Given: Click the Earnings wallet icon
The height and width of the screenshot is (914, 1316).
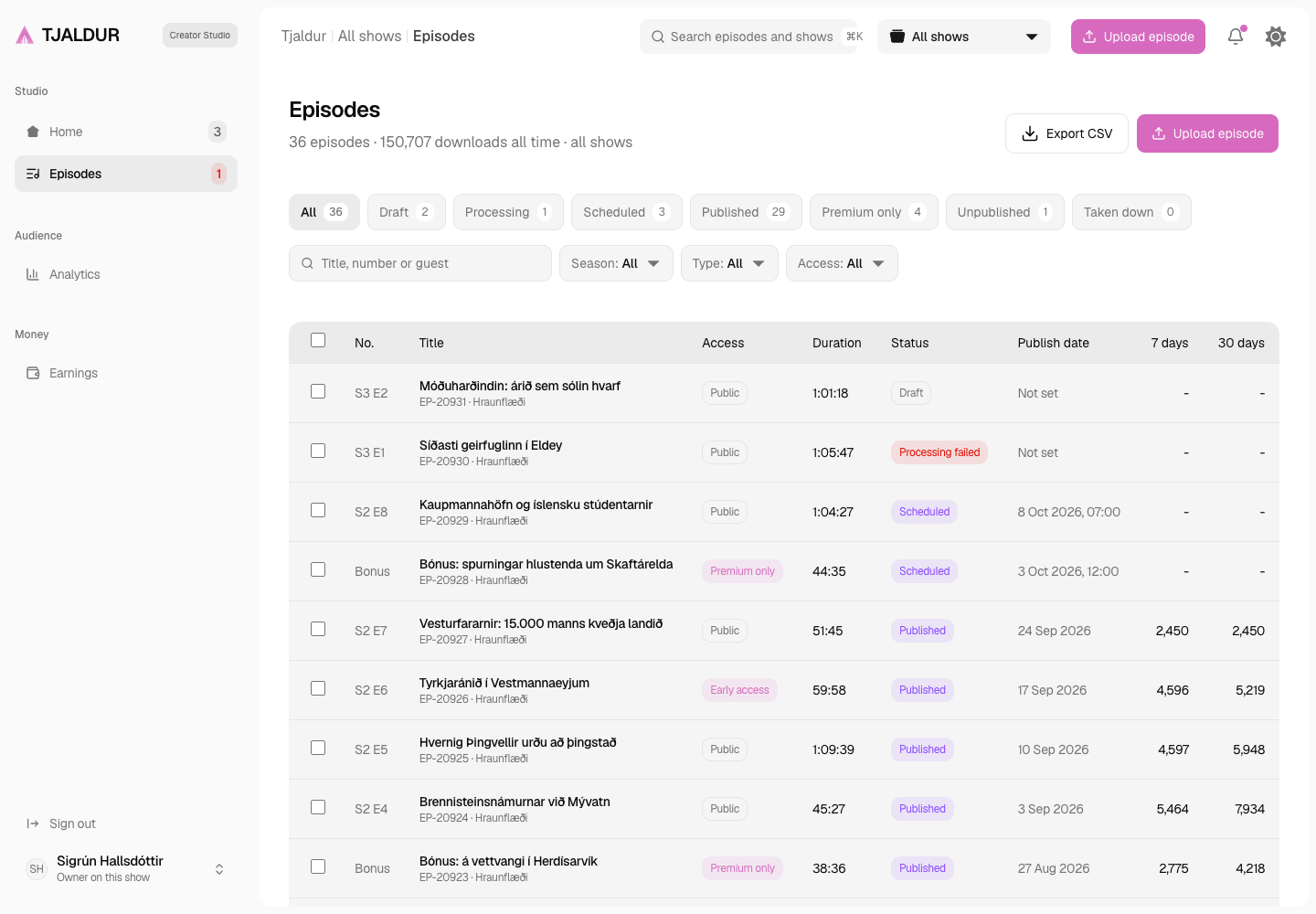Looking at the screenshot, I should [x=33, y=373].
